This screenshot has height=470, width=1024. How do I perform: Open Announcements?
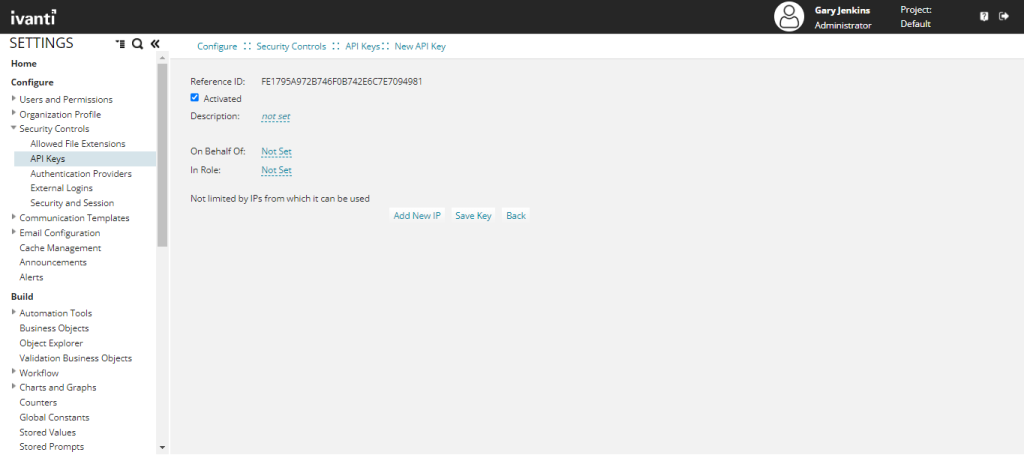53,262
